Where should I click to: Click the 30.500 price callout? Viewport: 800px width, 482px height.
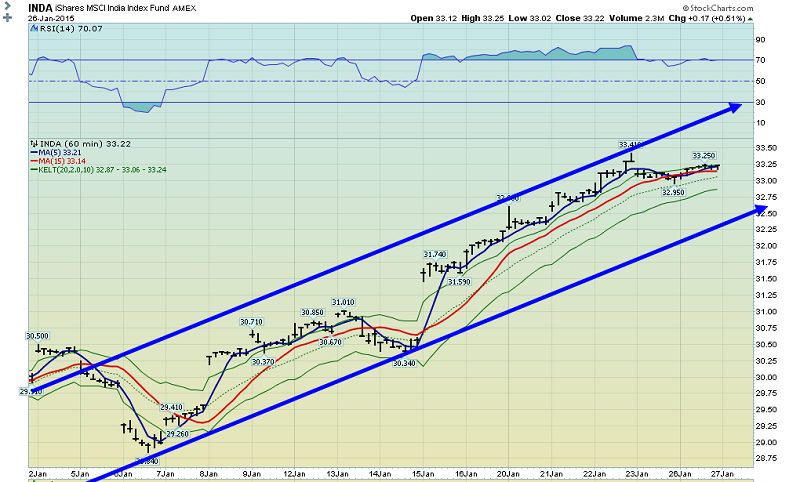[37, 336]
